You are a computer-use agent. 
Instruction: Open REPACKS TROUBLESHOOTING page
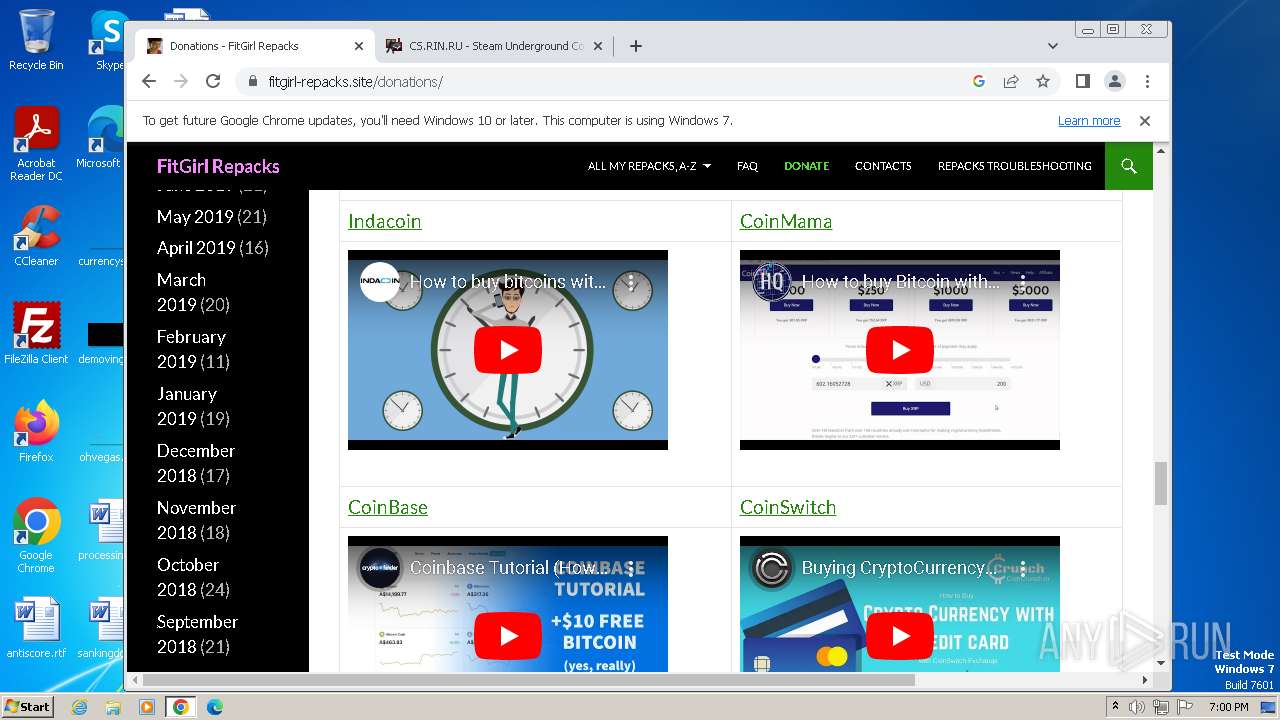tap(1015, 166)
